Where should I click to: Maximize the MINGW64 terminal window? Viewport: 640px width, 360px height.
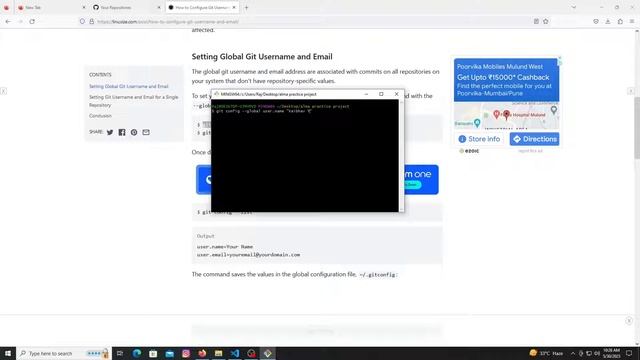(x=381, y=94)
